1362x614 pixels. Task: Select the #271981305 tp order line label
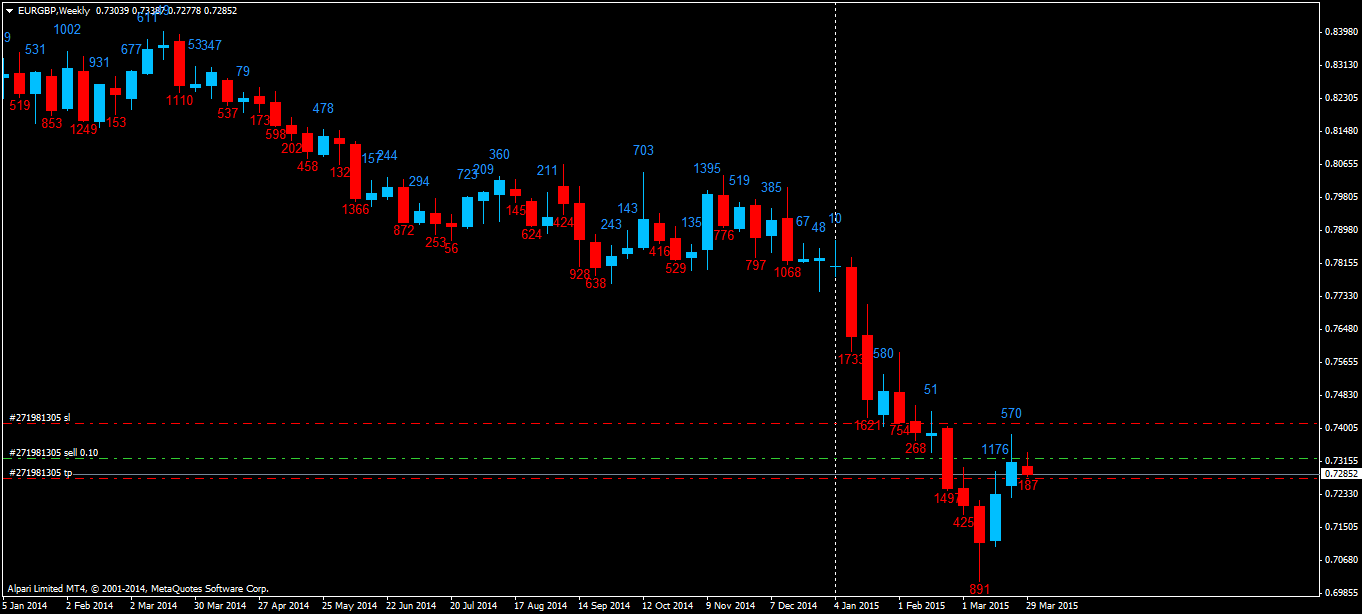pyautogui.click(x=40, y=472)
